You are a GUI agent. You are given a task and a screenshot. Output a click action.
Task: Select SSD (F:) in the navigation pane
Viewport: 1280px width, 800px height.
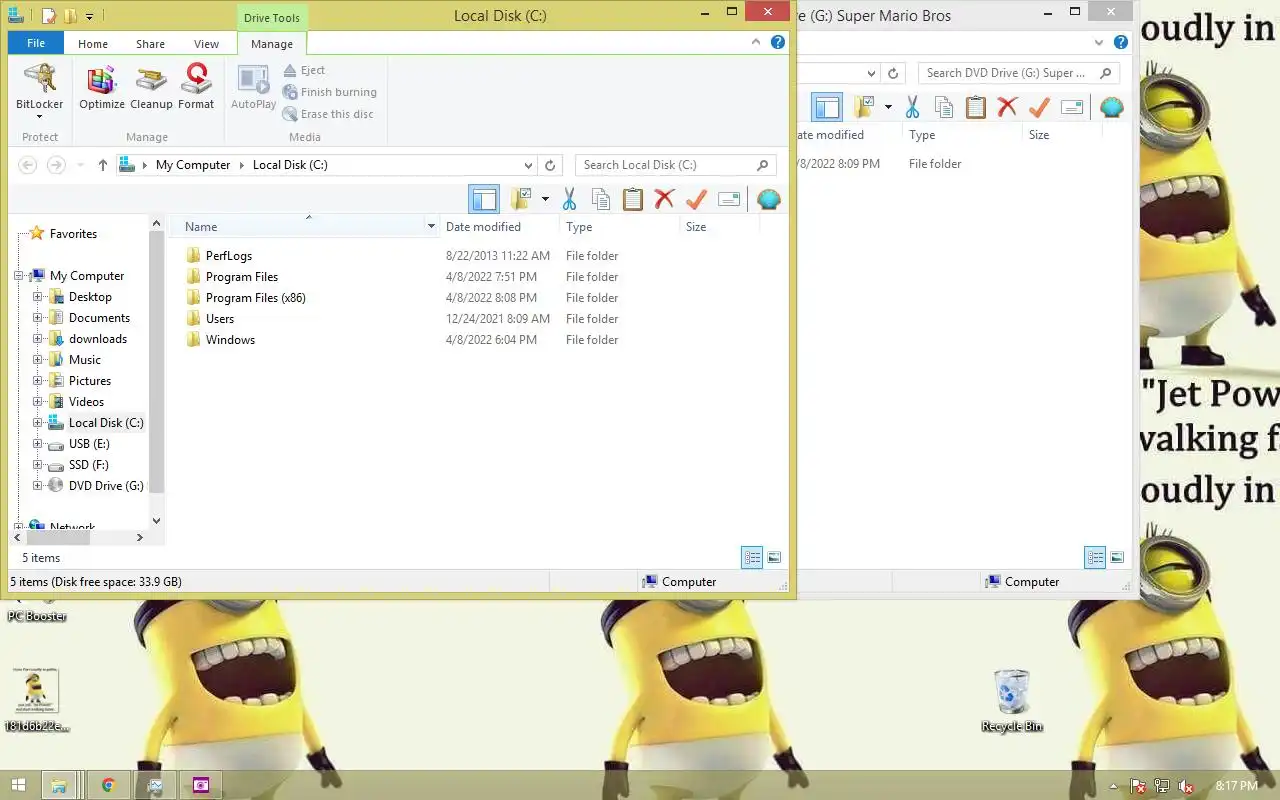pyautogui.click(x=88, y=465)
